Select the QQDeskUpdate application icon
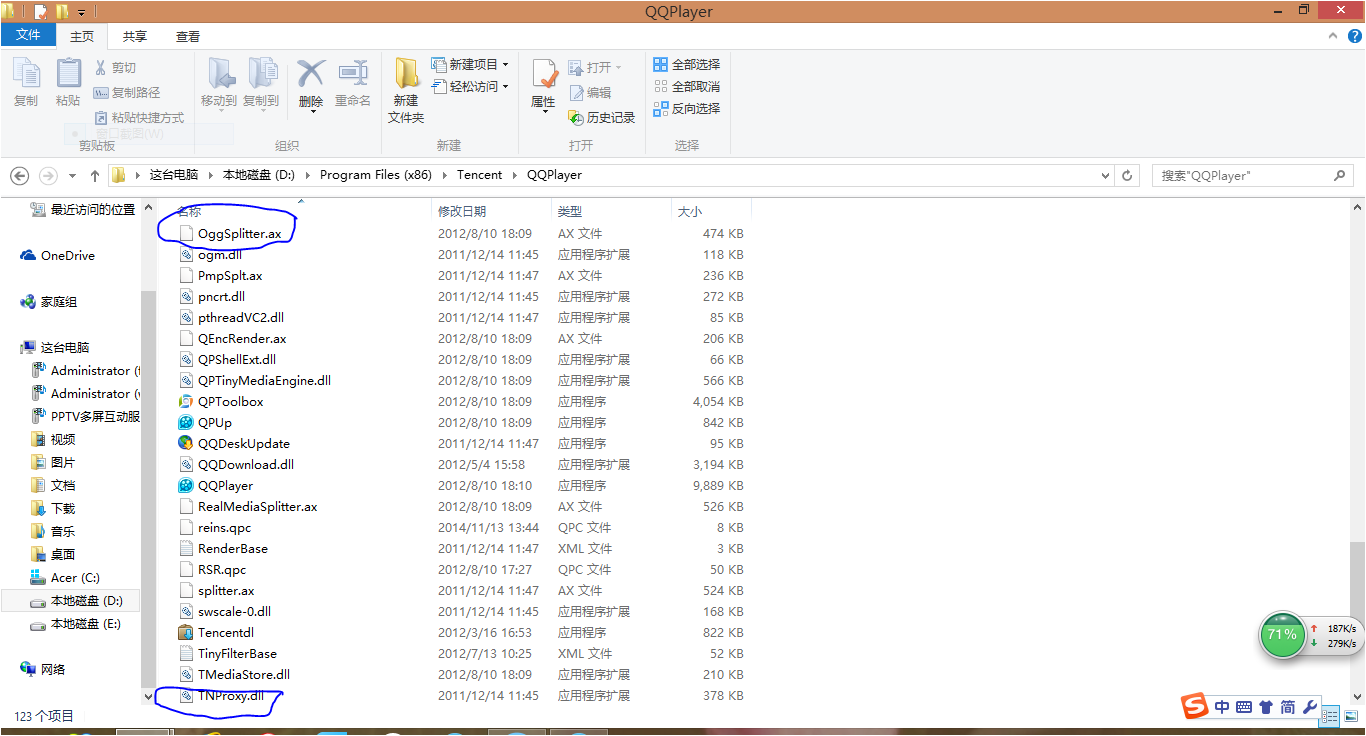This screenshot has width=1366, height=736. [x=185, y=443]
